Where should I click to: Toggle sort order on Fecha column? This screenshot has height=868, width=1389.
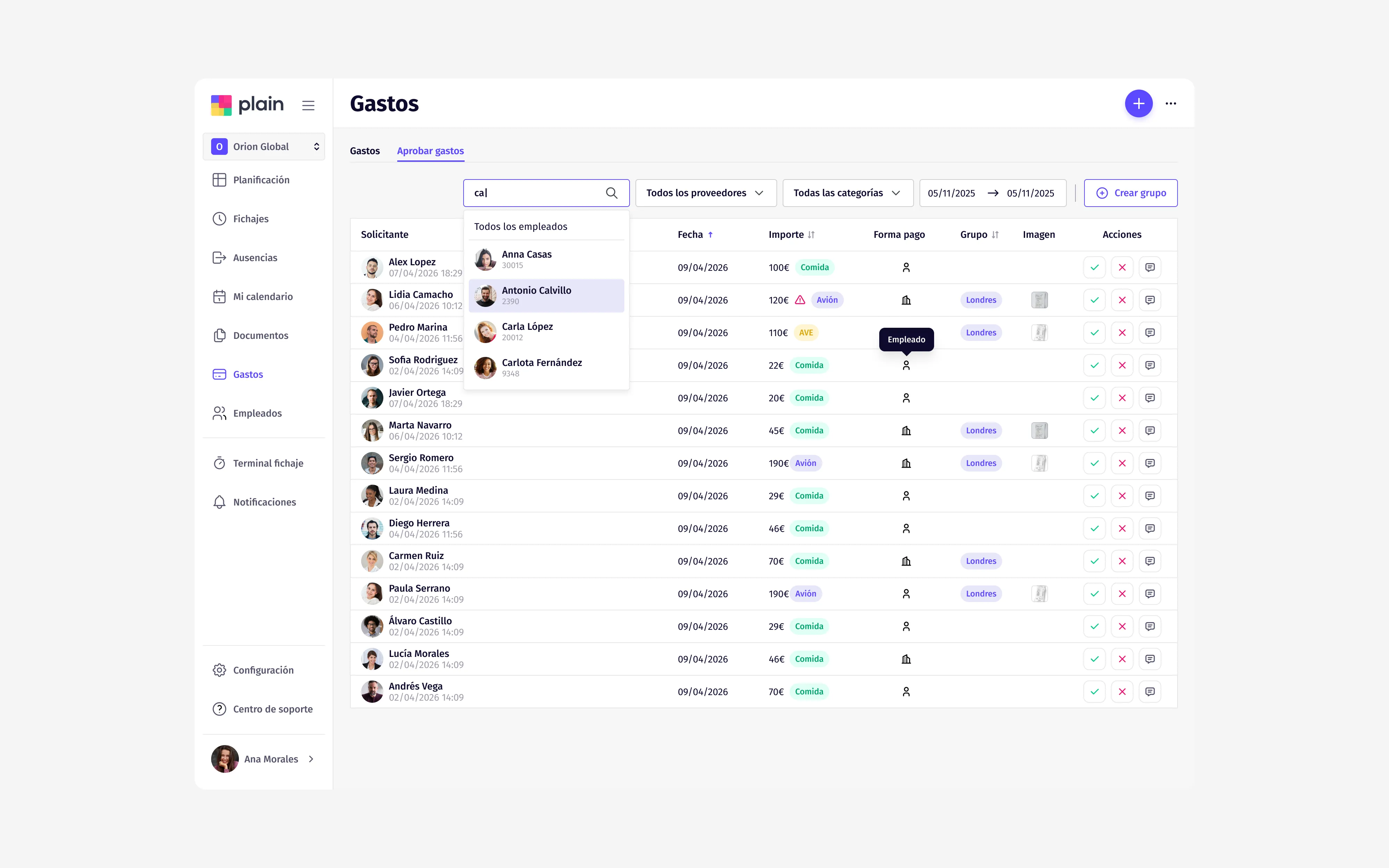pyautogui.click(x=695, y=235)
